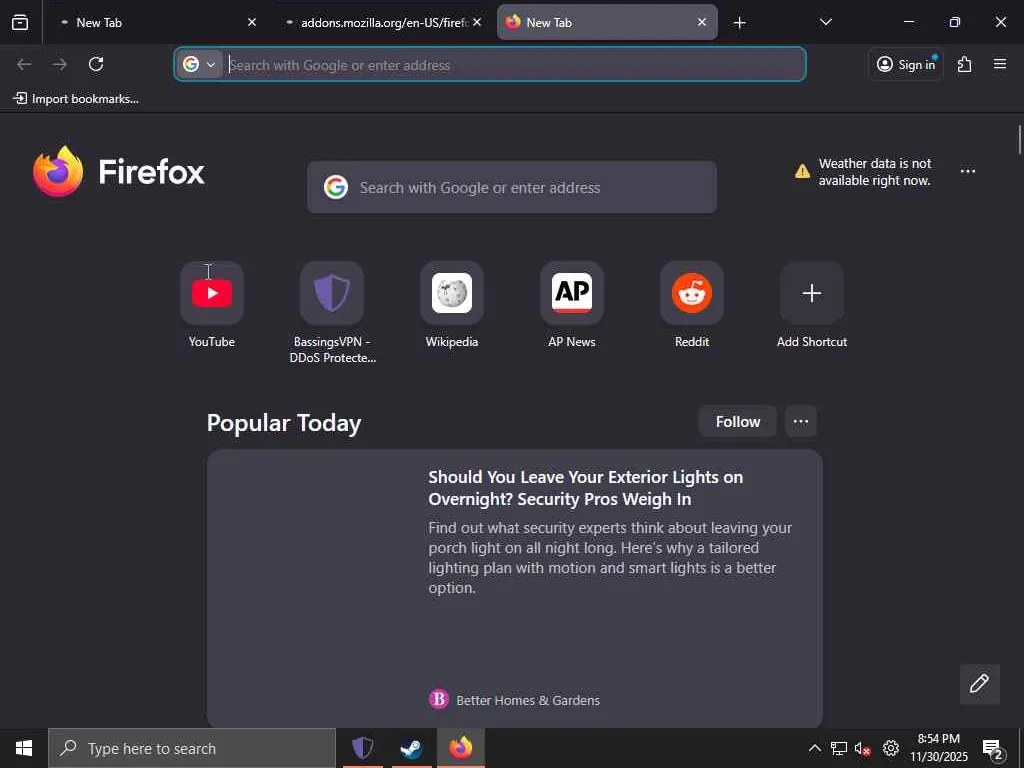Close the active New Tab
Image resolution: width=1024 pixels, height=768 pixels.
[x=702, y=22]
